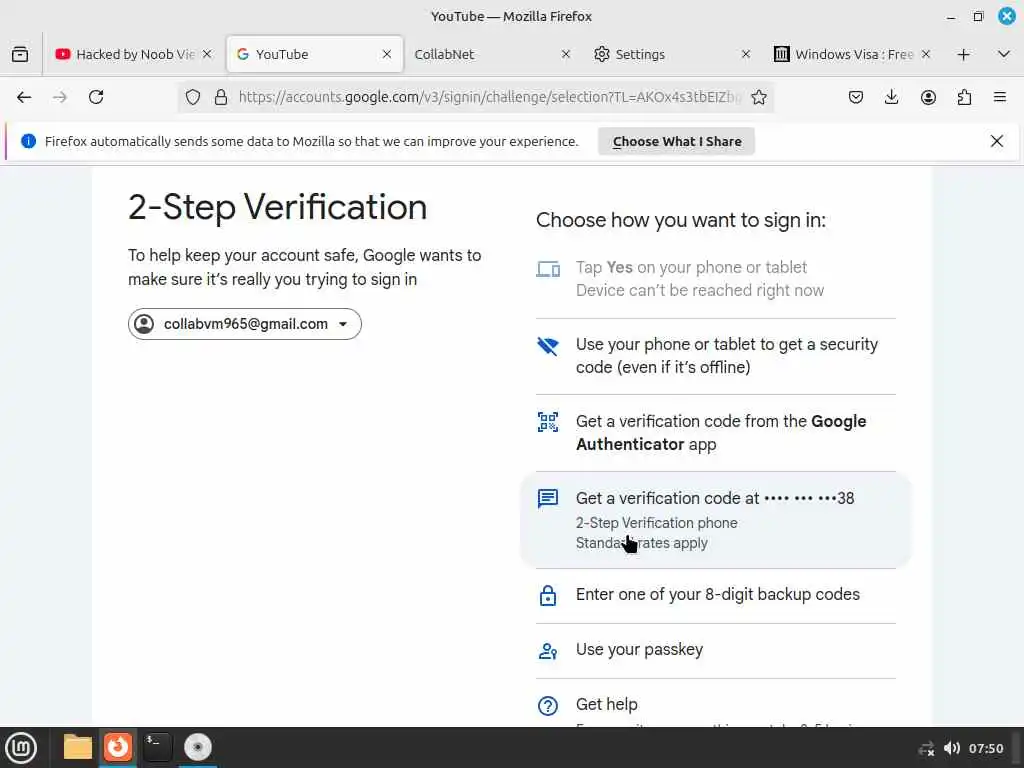Open the Pocket save icon
Screen dimensions: 1024x768
coord(856,97)
